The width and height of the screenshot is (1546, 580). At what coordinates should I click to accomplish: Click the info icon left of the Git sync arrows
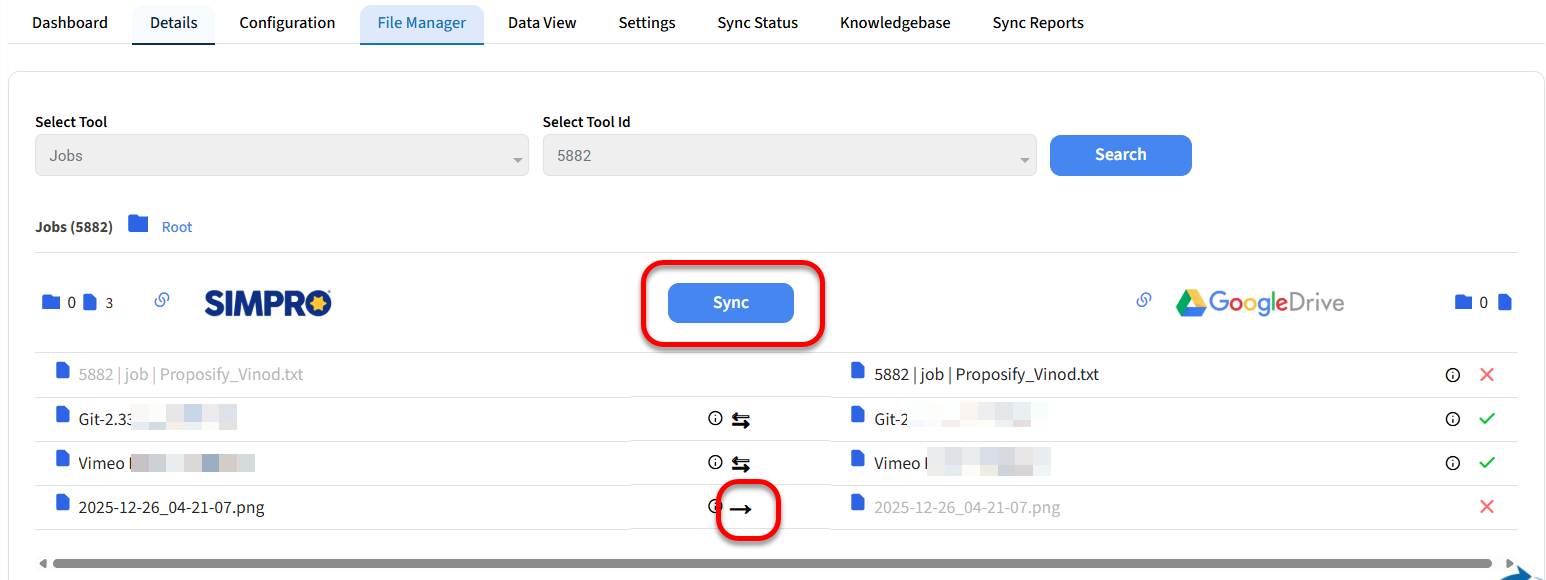tap(714, 419)
